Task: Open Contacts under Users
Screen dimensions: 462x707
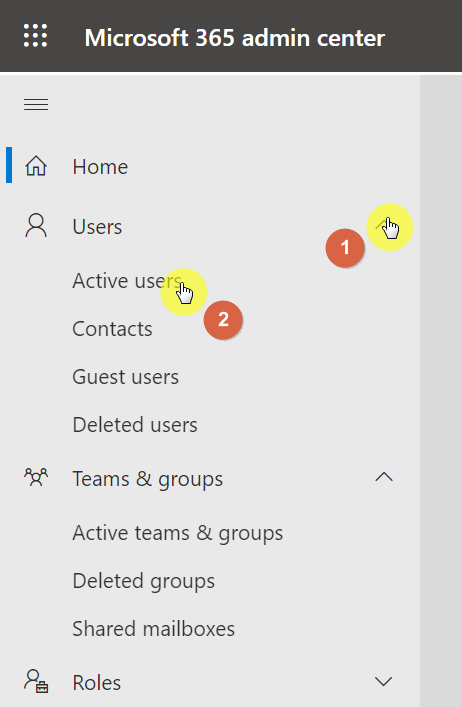Action: (112, 329)
